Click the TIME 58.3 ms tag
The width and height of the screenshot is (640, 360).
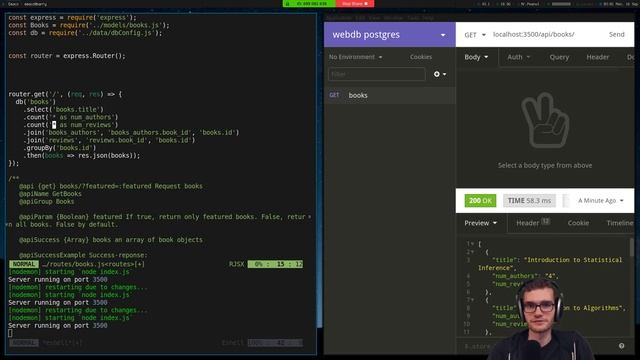[x=529, y=200]
